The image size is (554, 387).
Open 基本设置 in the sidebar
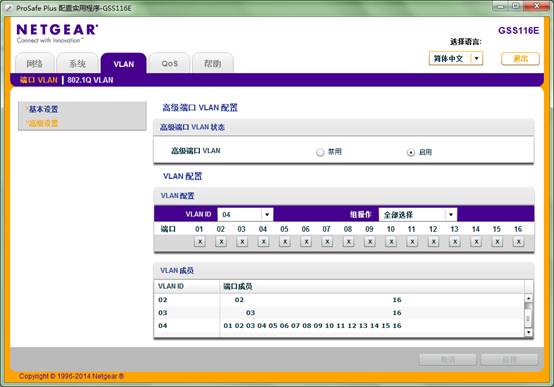(x=43, y=109)
